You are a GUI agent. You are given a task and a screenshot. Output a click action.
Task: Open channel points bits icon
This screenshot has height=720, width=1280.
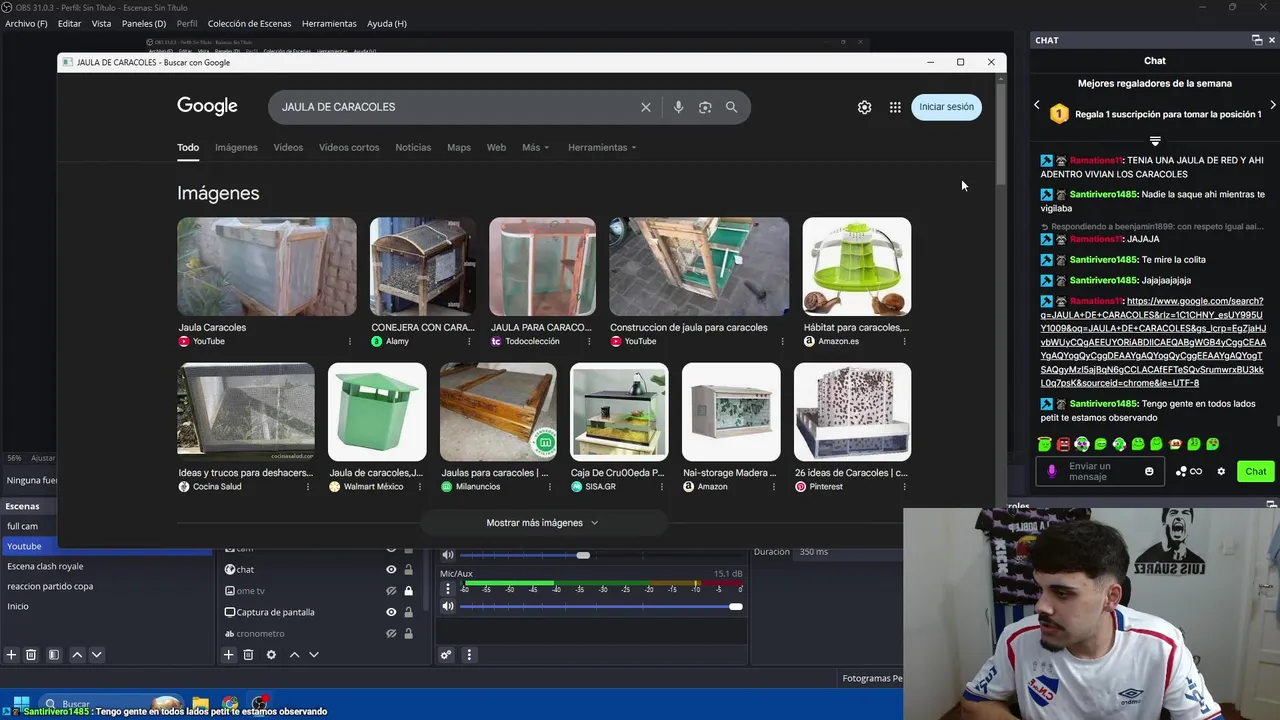(1189, 471)
